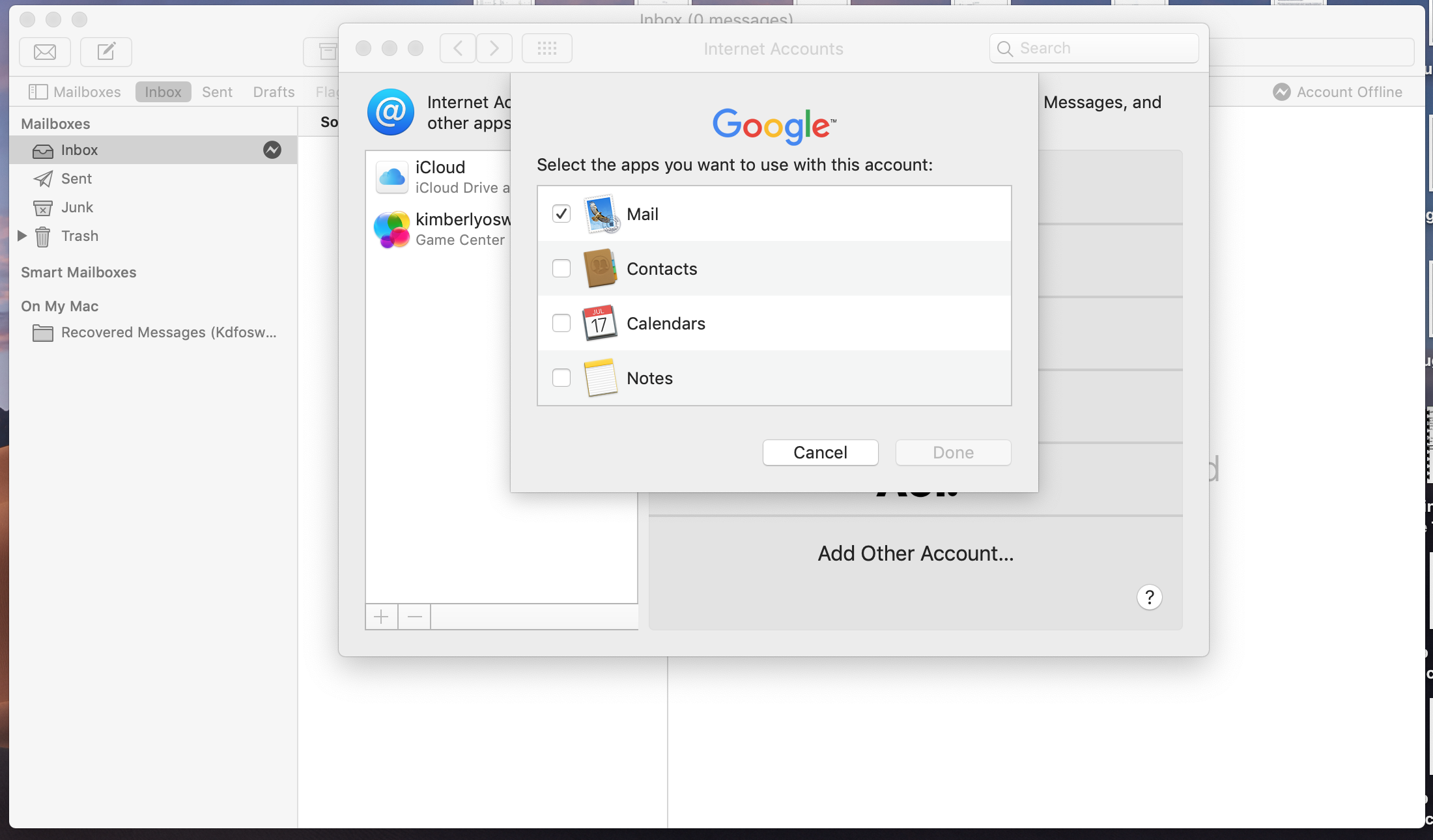
Task: Click the show-all grid icon in System Preferences
Action: (x=546, y=48)
